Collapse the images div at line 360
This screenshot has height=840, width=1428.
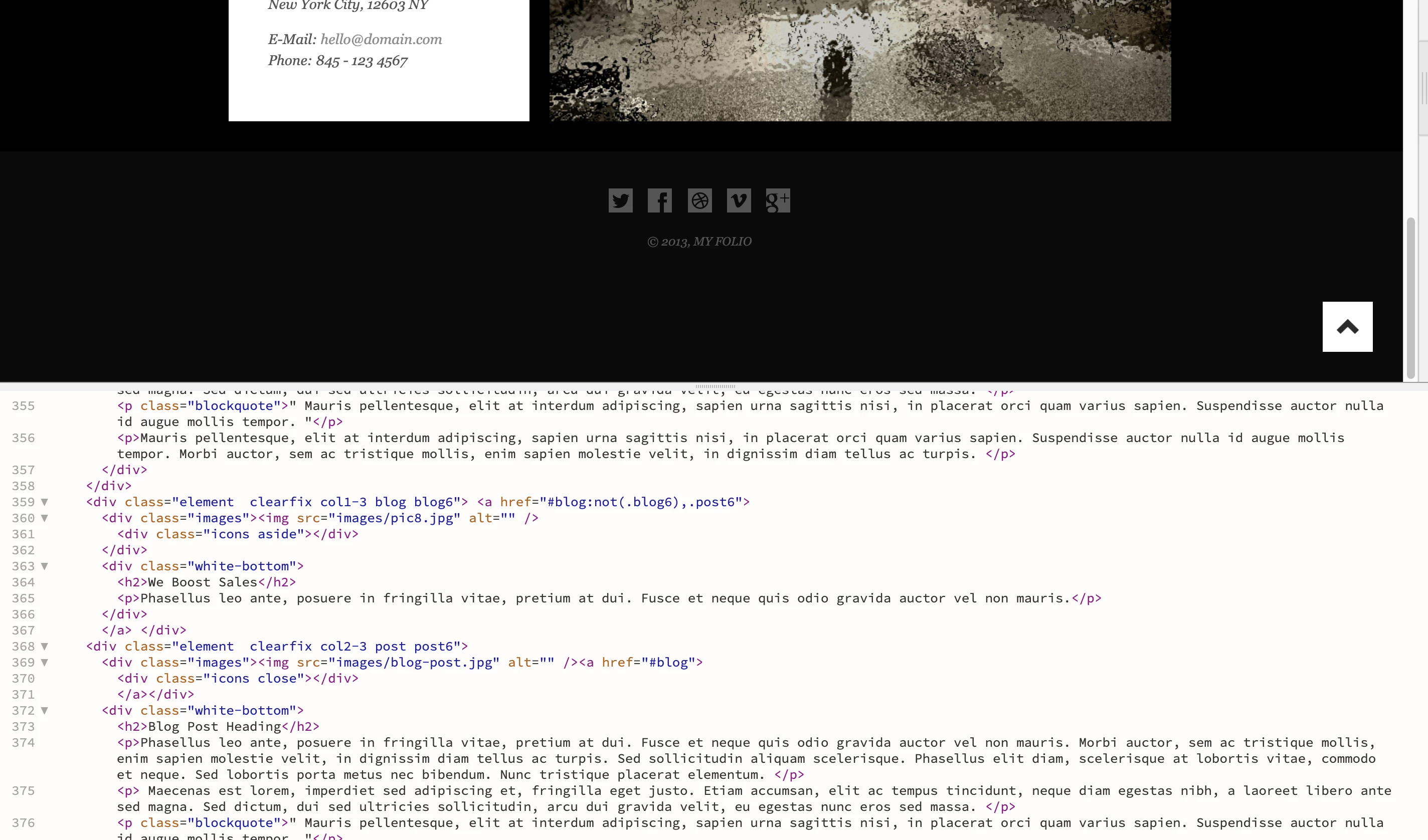tap(44, 518)
